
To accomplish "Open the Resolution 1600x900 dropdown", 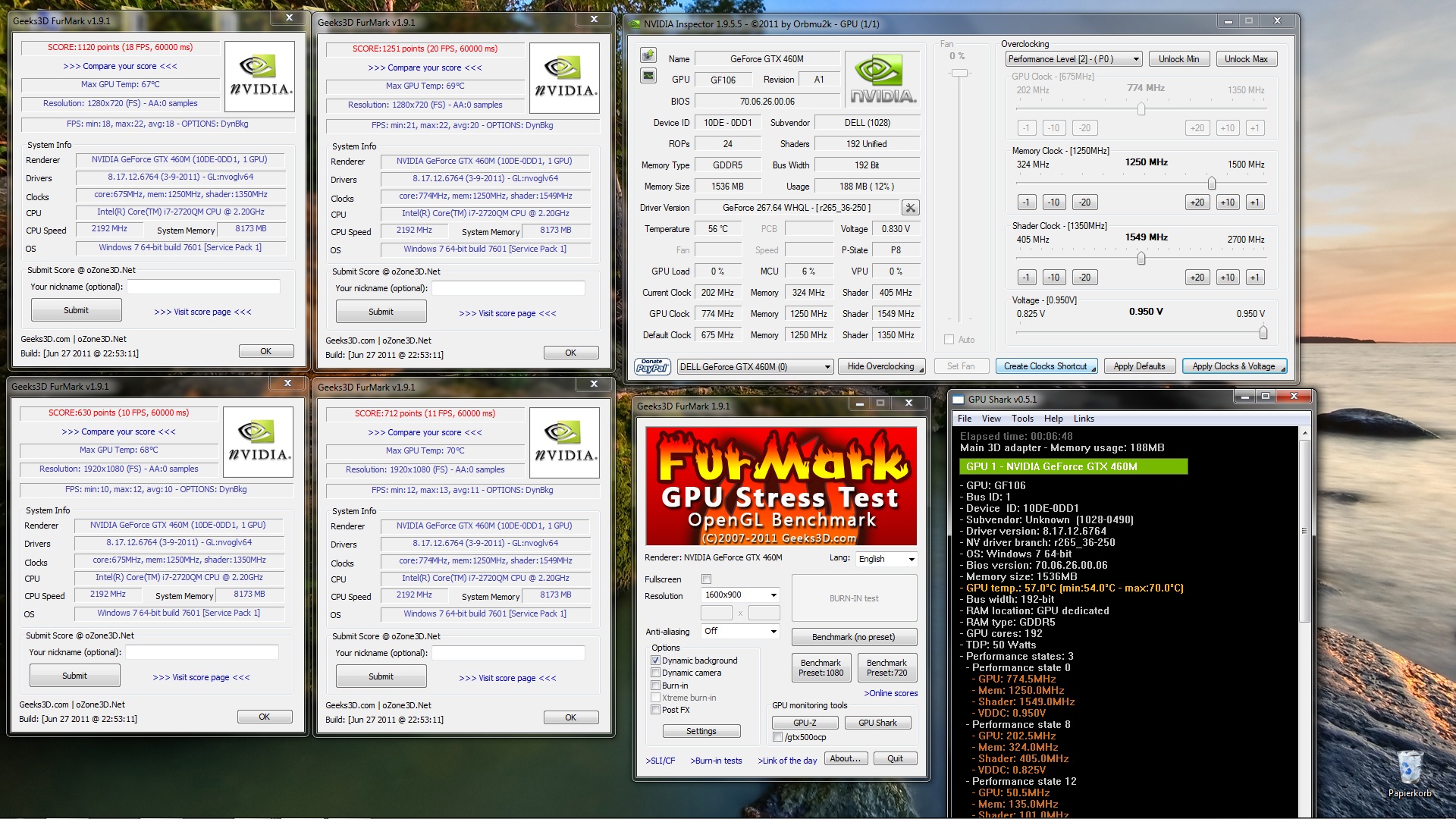I will [x=740, y=595].
